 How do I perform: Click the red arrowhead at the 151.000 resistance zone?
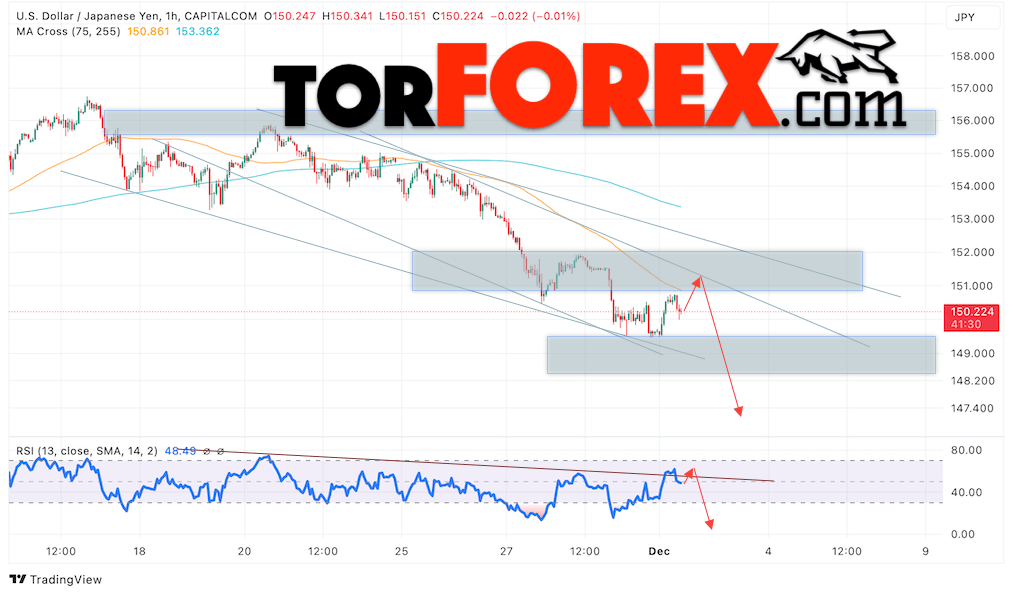[x=697, y=280]
